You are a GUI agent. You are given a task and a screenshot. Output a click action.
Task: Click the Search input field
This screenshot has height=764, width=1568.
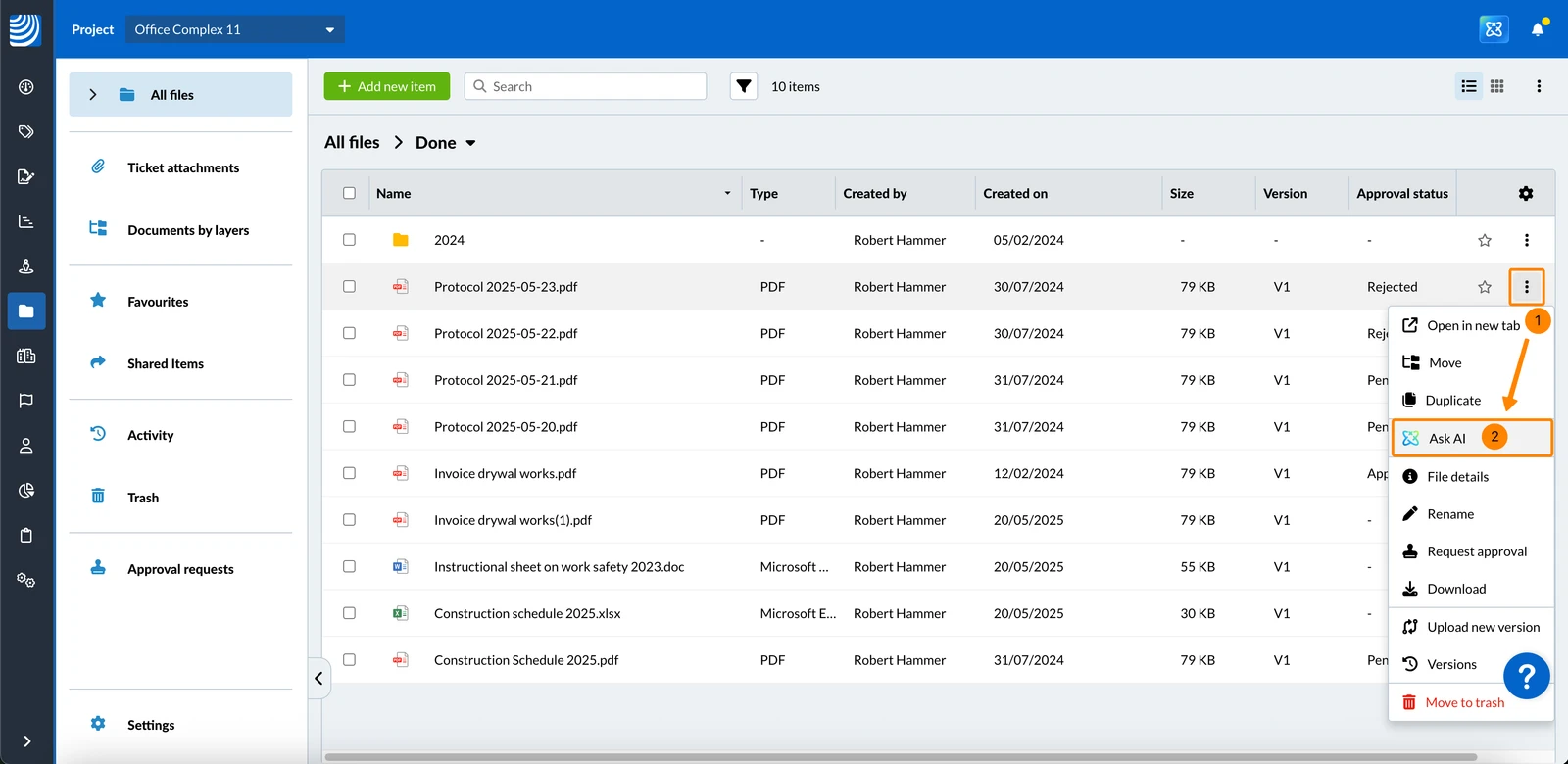click(585, 86)
